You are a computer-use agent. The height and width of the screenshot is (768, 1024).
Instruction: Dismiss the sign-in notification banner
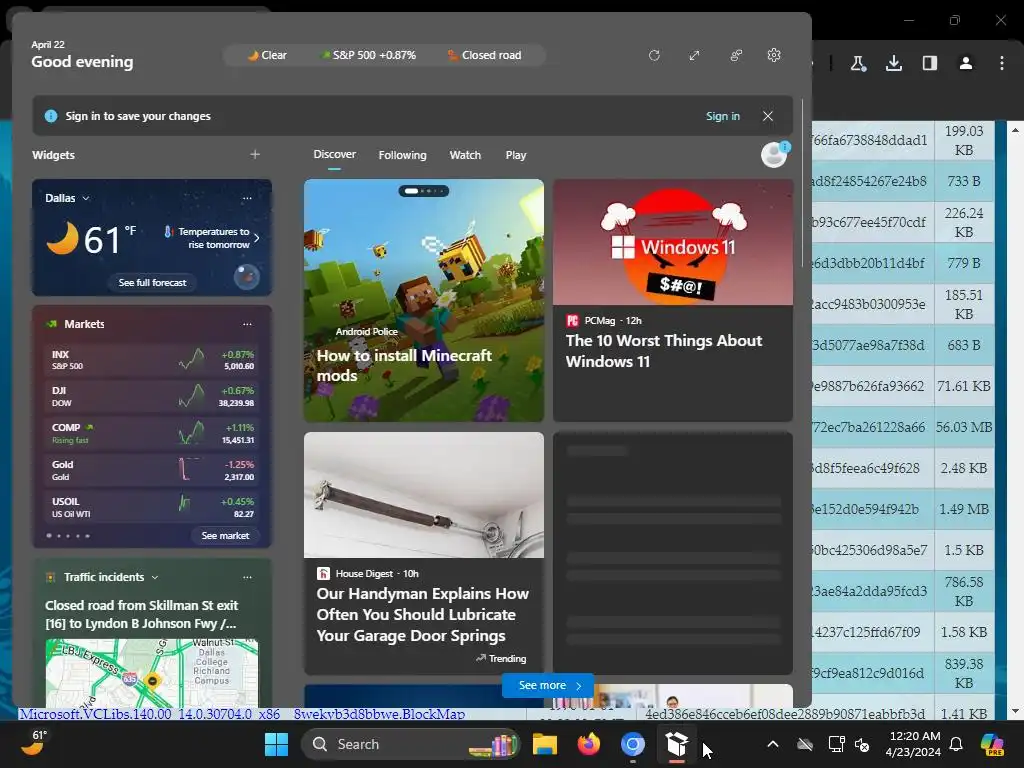coord(768,116)
